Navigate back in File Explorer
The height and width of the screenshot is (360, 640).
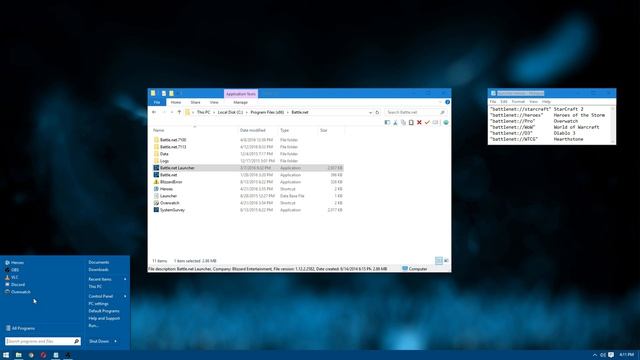coord(154,112)
